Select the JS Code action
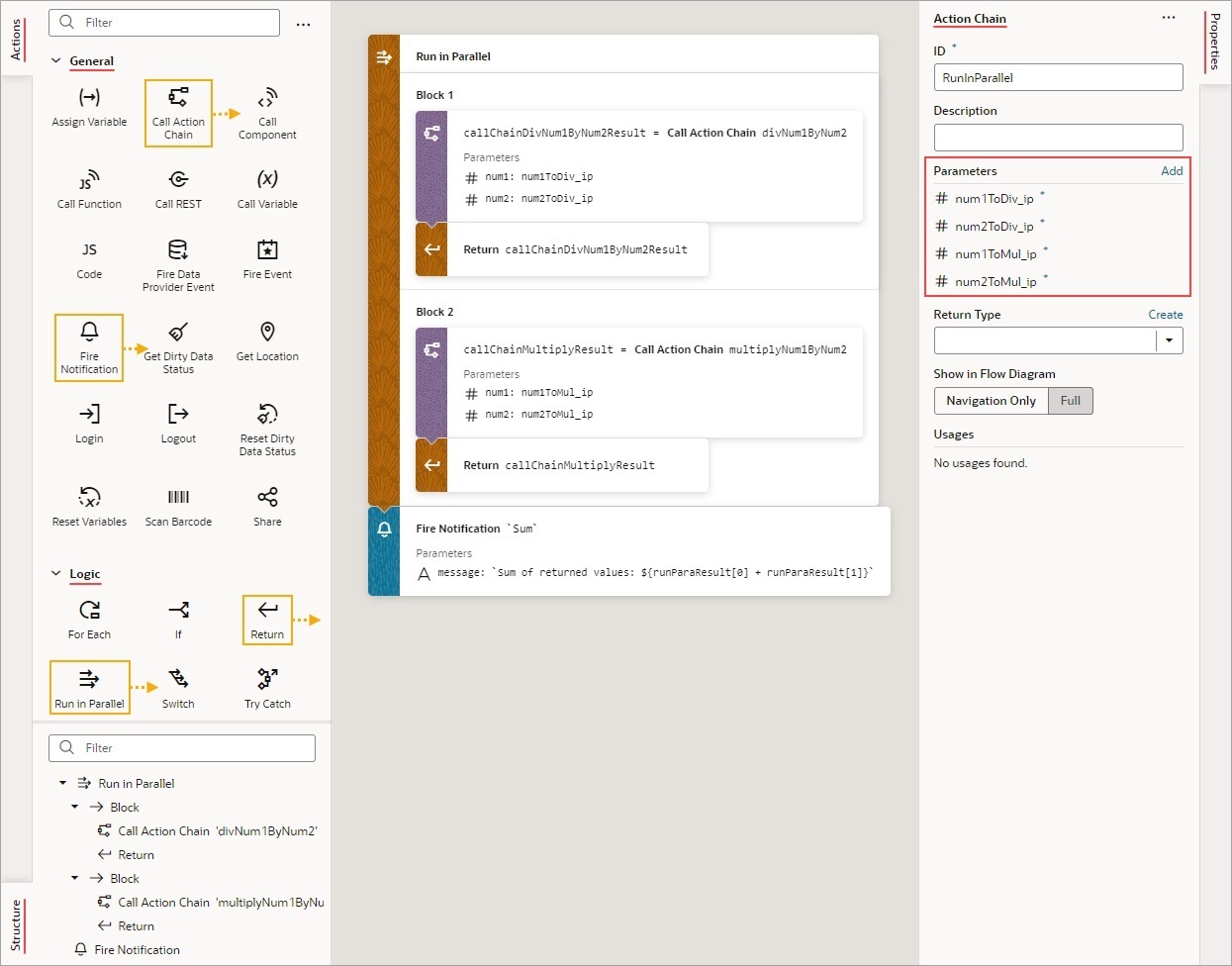The image size is (1232, 966). pos(89,260)
